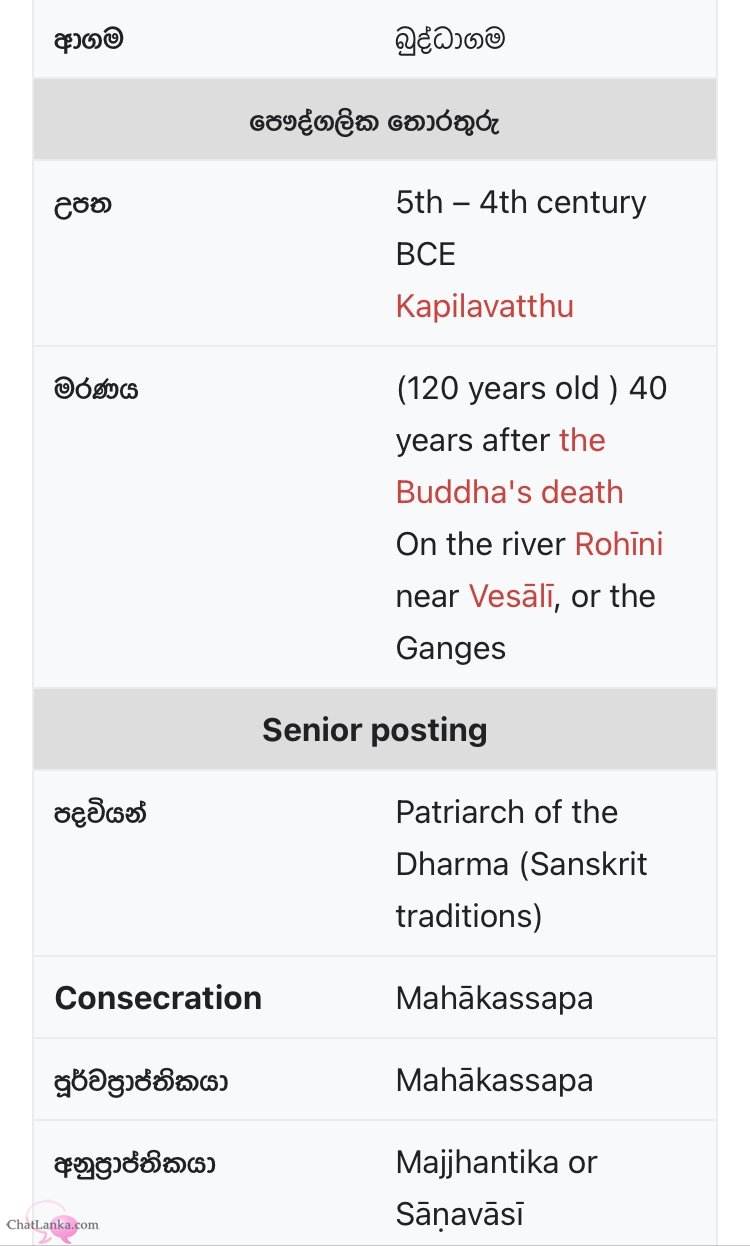Open the Rohīni river link
The image size is (750, 1246).
[x=618, y=544]
